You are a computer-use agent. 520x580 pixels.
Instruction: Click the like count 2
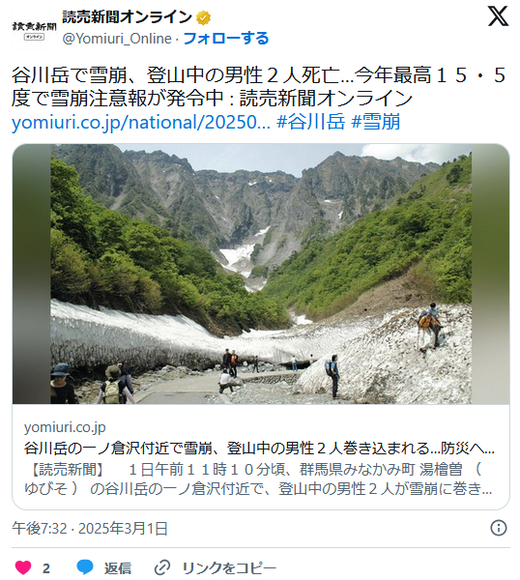(46, 568)
